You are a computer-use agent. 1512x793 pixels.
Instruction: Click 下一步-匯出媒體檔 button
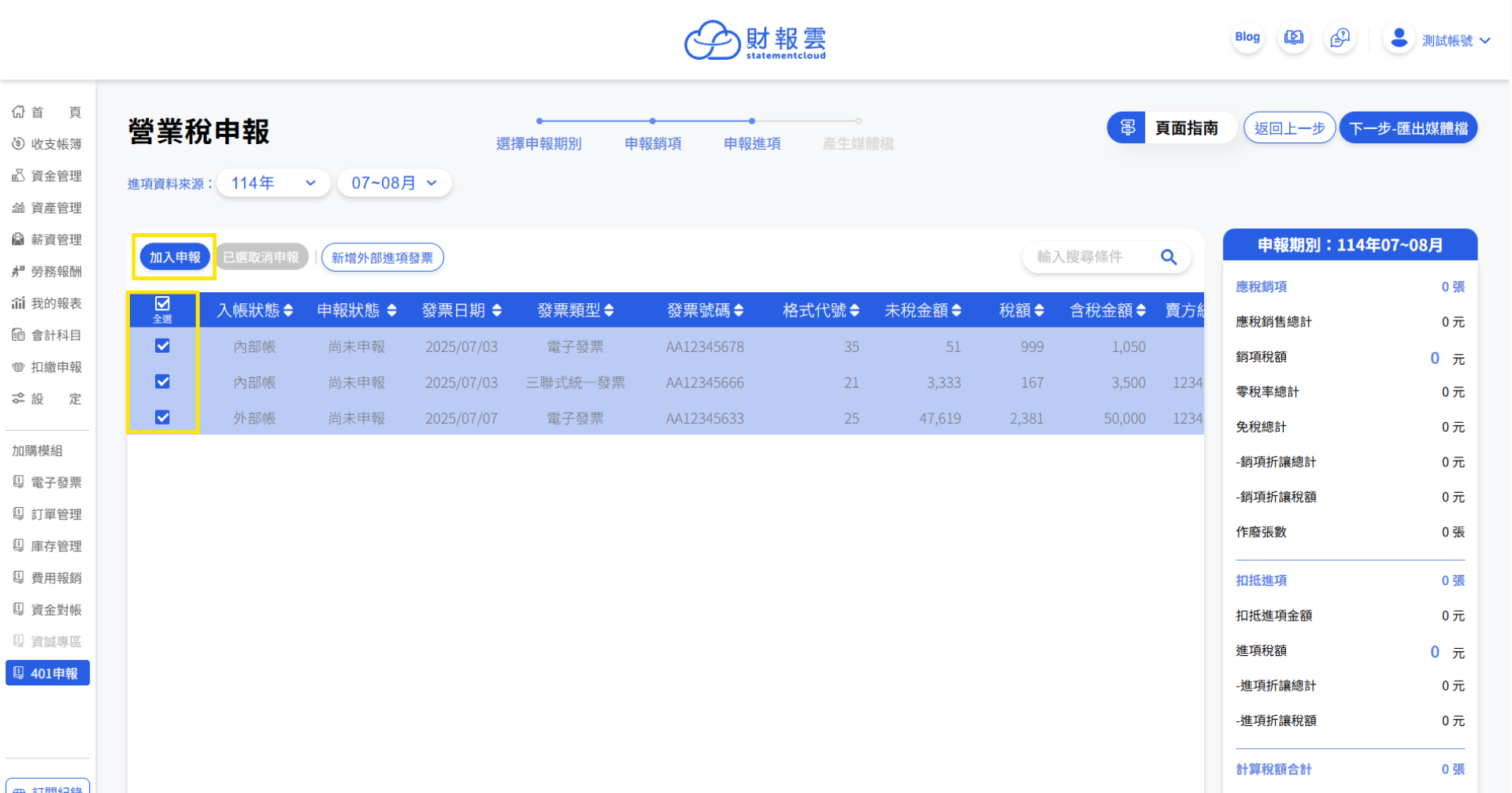click(x=1408, y=128)
